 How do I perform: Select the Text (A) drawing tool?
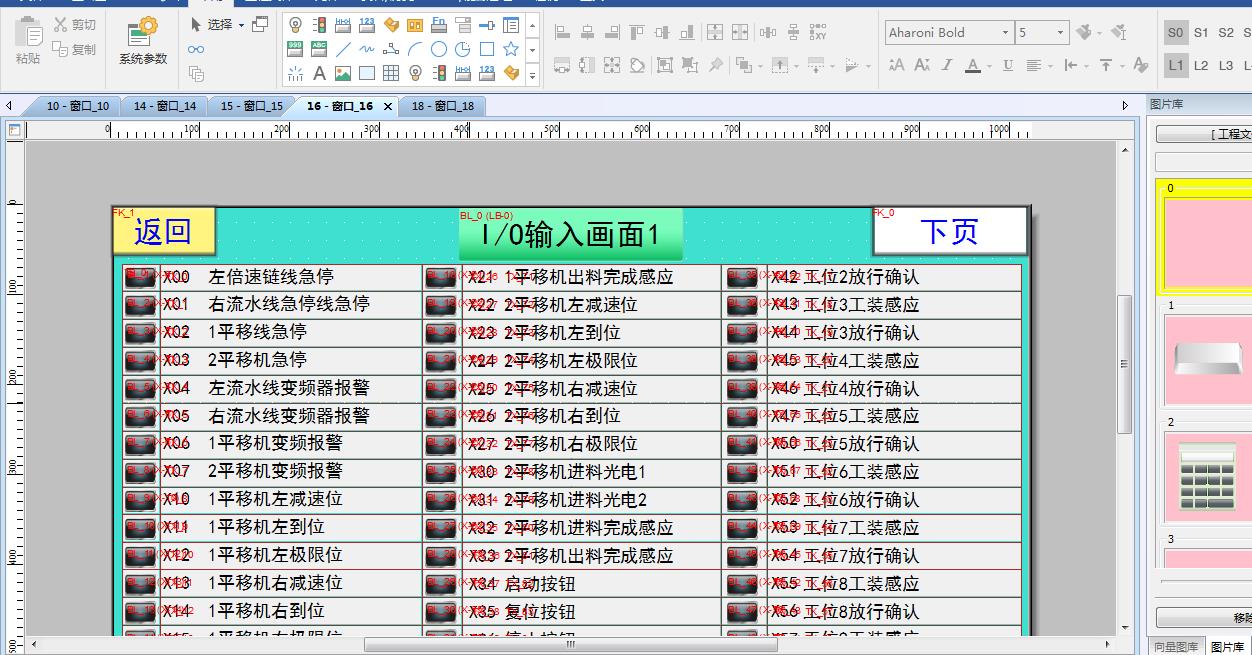click(x=319, y=73)
